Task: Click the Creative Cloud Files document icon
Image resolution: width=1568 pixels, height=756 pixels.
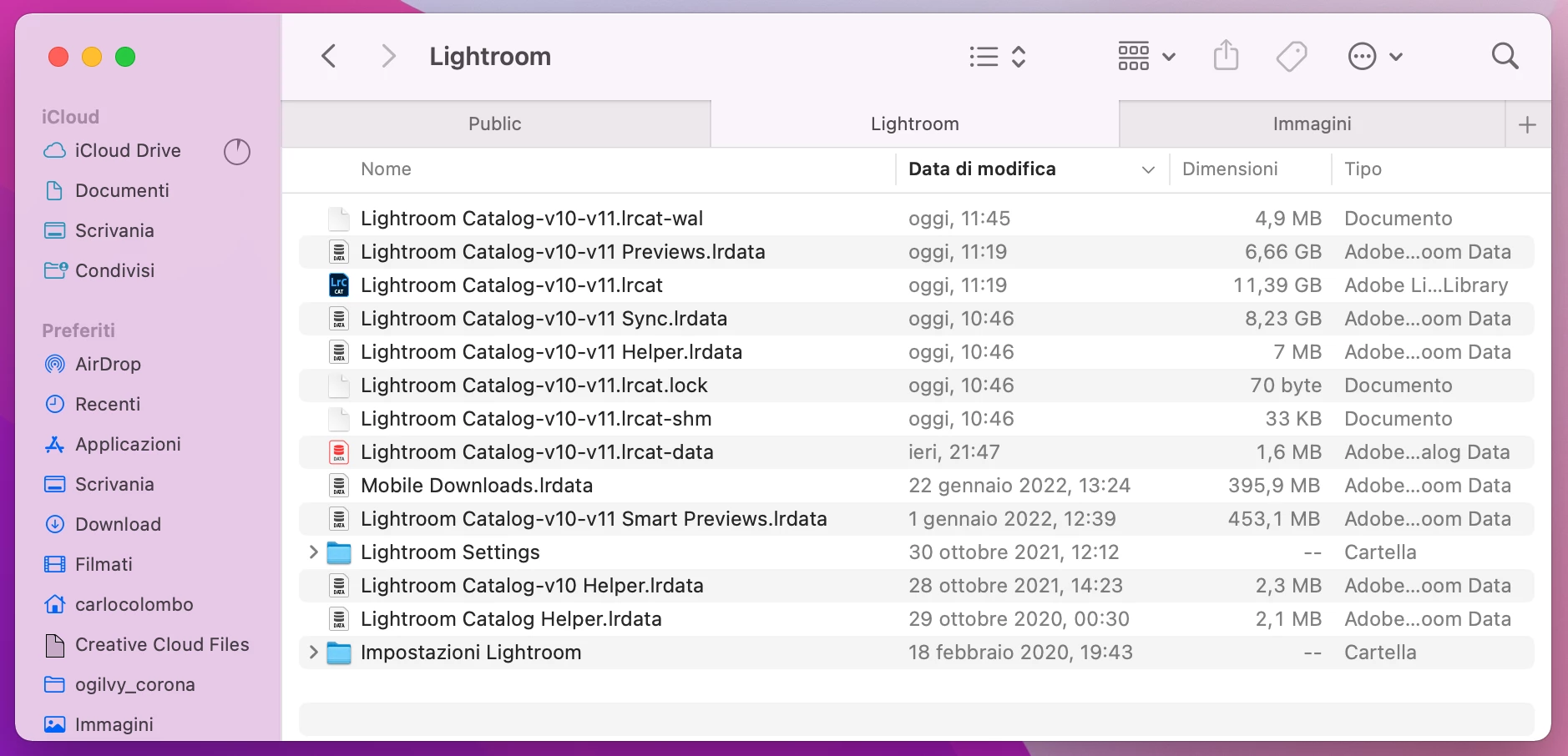Action: tap(54, 644)
